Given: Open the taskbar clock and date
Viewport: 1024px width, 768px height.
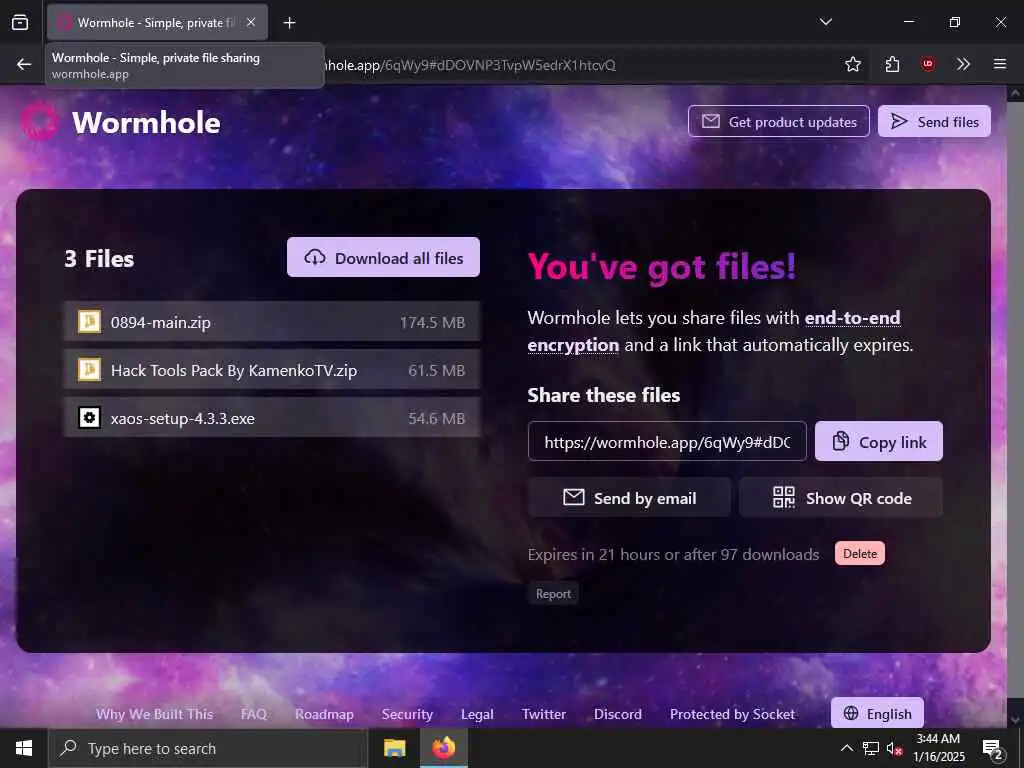Looking at the screenshot, I should (938, 748).
